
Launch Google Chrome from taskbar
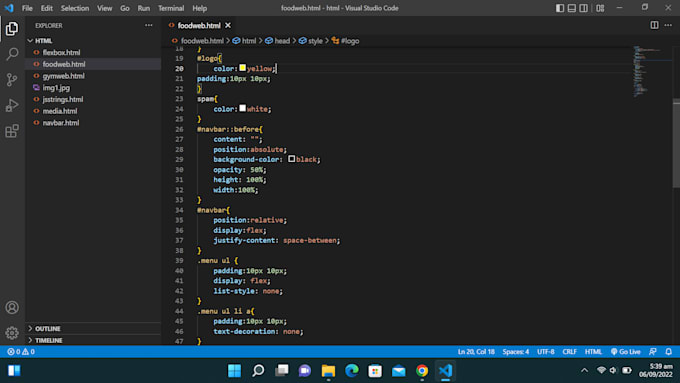click(x=422, y=370)
